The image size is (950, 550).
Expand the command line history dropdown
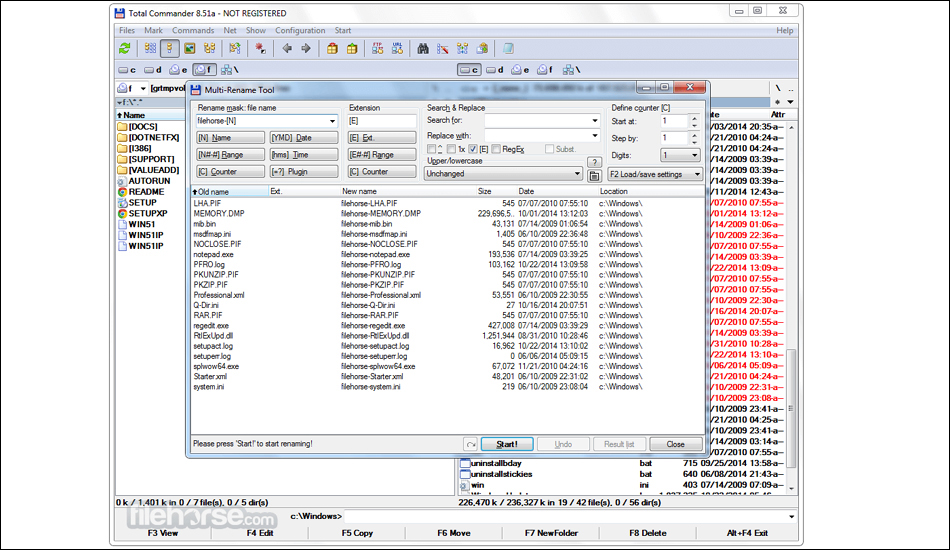791,517
